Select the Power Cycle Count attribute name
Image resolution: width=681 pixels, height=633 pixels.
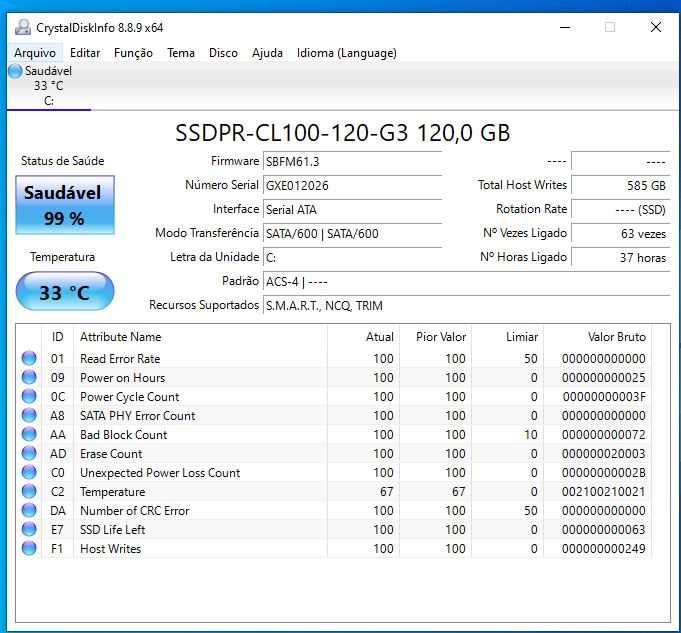pyautogui.click(x=129, y=397)
